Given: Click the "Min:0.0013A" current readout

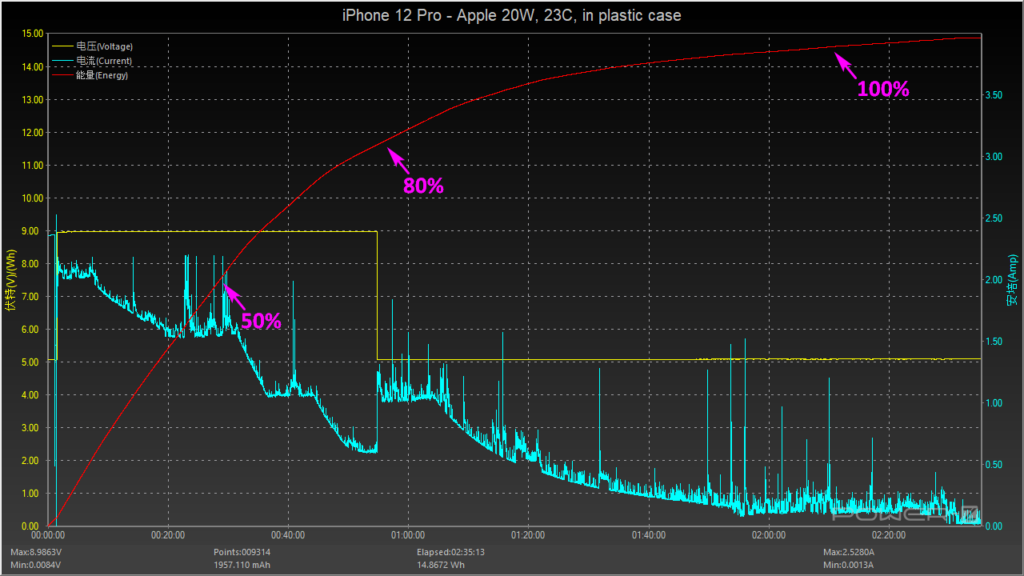Looking at the screenshot, I should (x=848, y=565).
